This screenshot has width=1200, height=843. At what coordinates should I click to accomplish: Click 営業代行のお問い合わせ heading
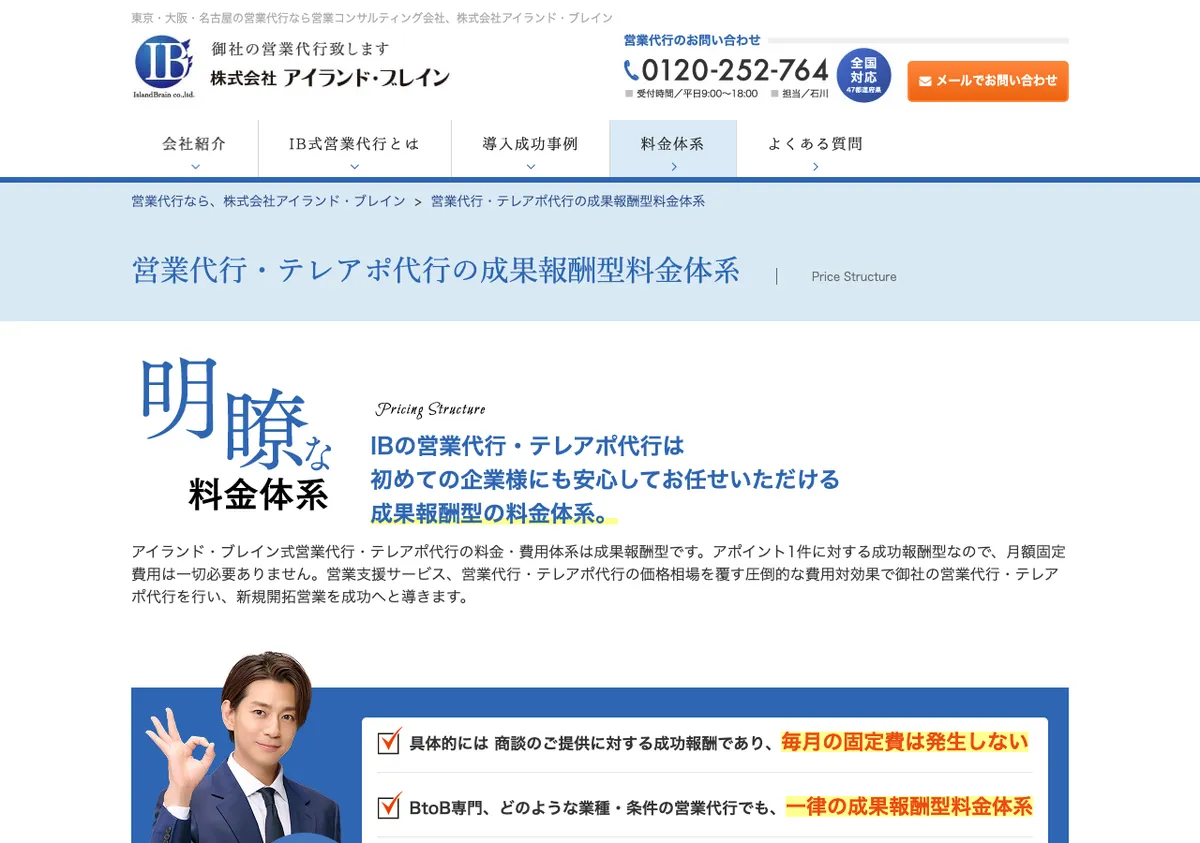pyautogui.click(x=692, y=40)
